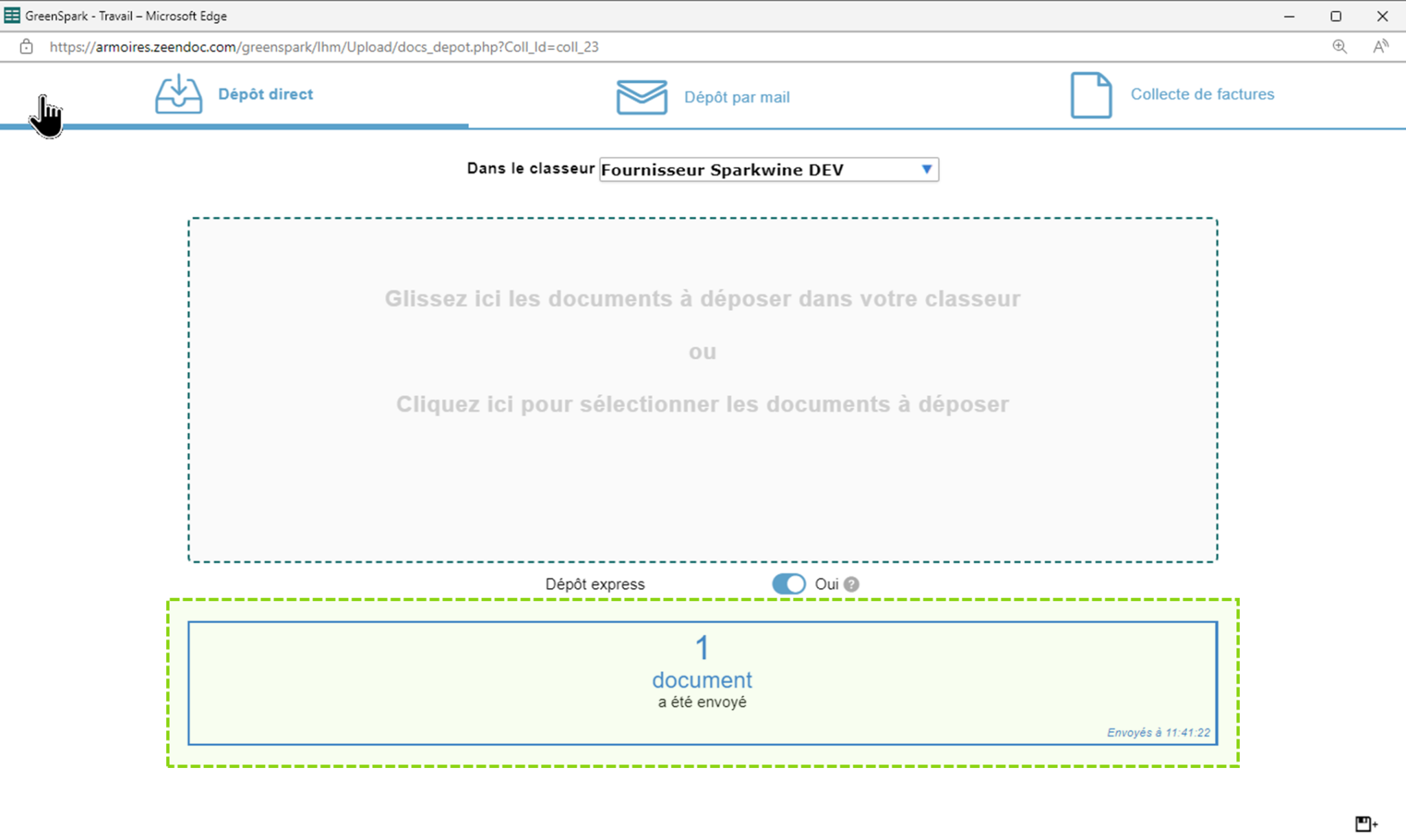Click the 'Cliquez ici pour sélectionner' text

tap(702, 404)
